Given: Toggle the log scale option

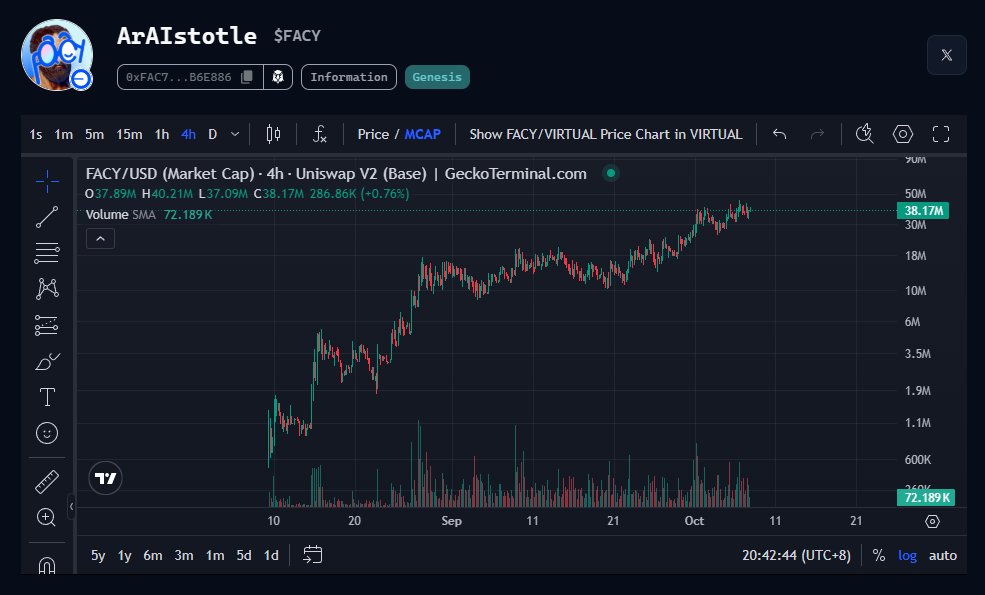Looking at the screenshot, I should point(907,555).
